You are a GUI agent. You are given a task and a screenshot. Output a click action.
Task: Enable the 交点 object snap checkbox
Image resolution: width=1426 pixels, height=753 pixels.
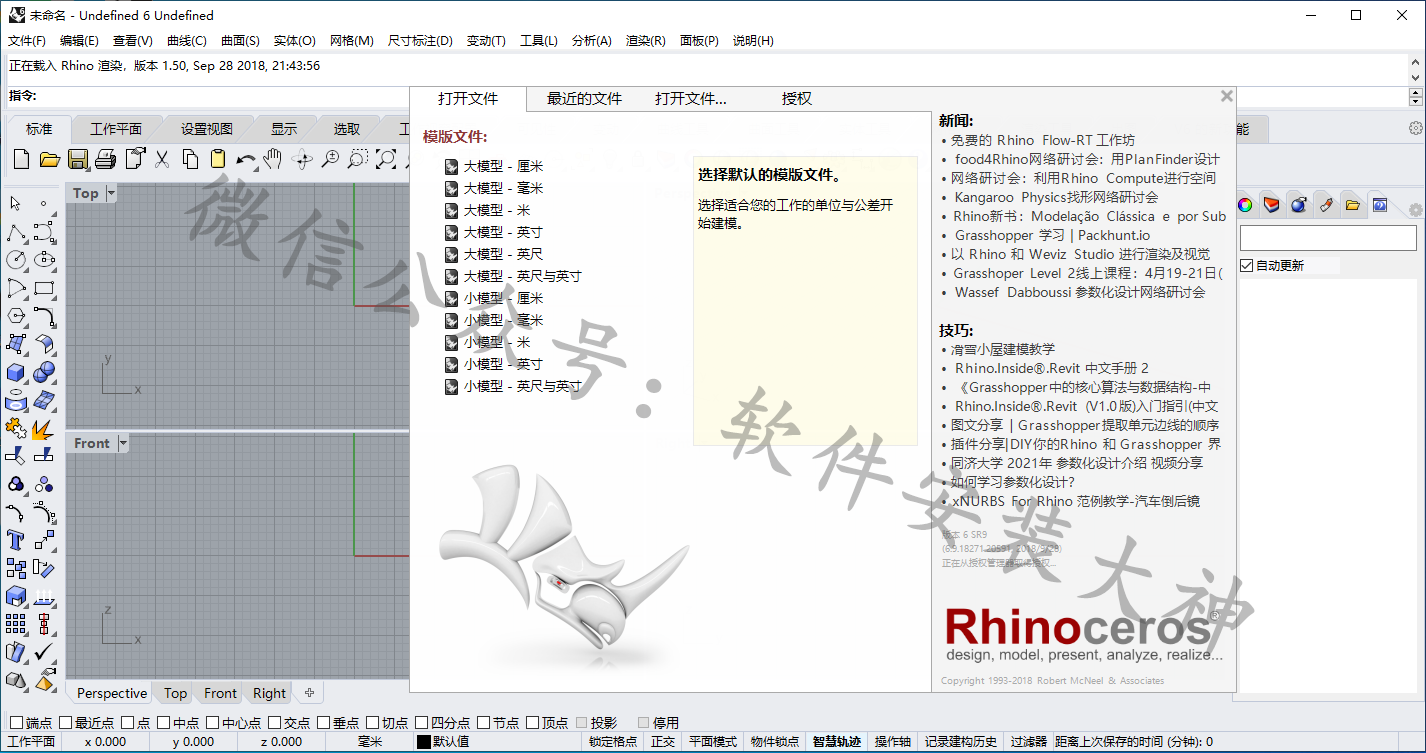[274, 723]
